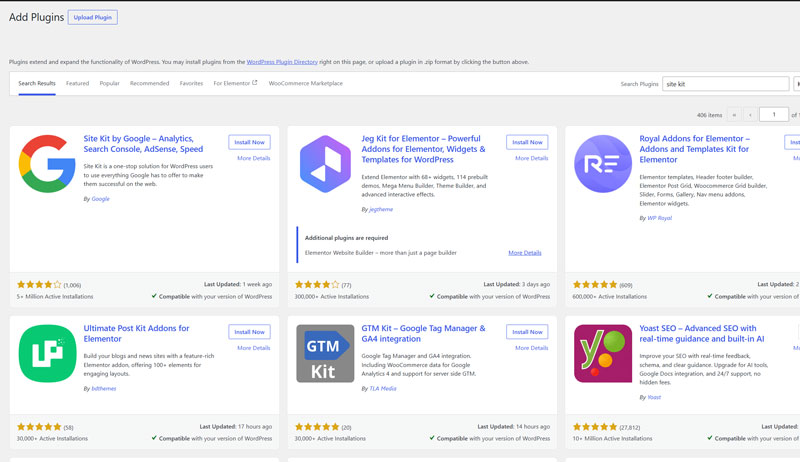Image resolution: width=800 pixels, height=462 pixels.
Task: Open More Details for Elementor Website Builder requirement
Action: click(x=524, y=253)
